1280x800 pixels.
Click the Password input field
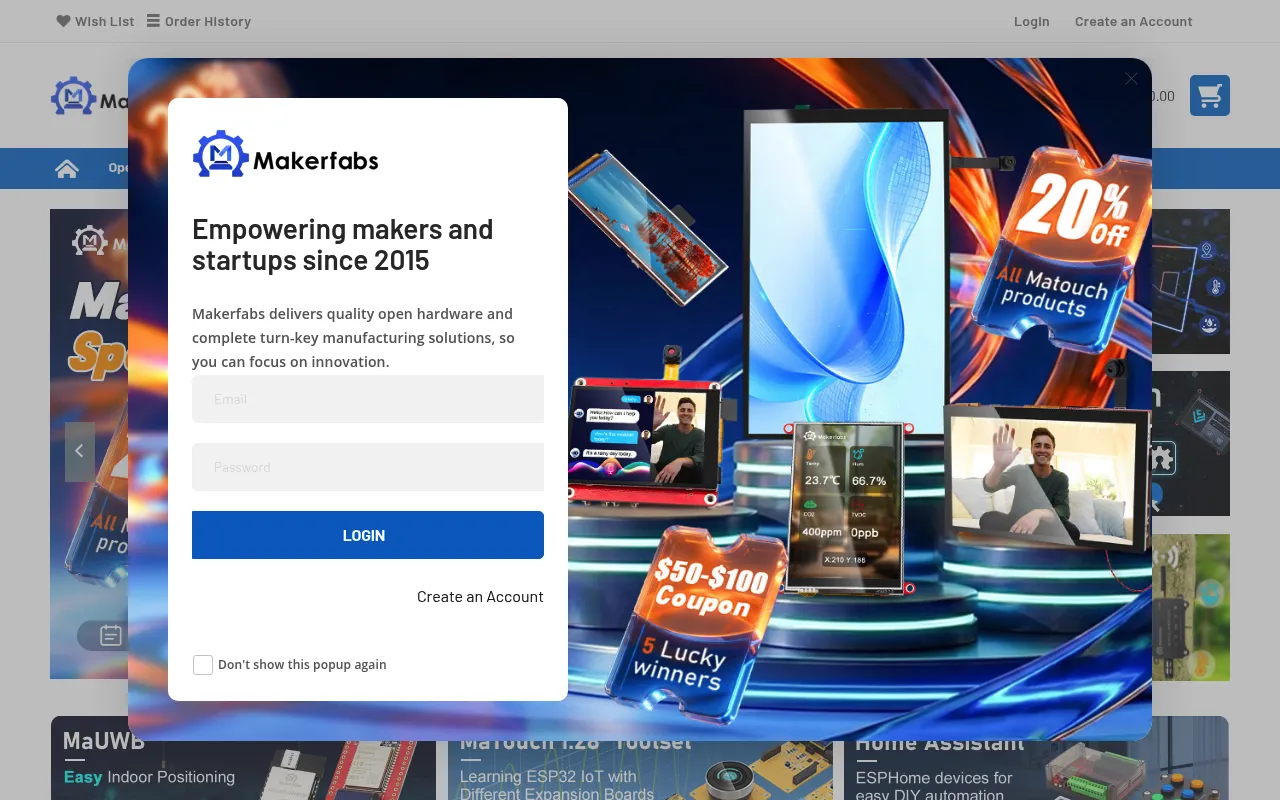click(368, 467)
